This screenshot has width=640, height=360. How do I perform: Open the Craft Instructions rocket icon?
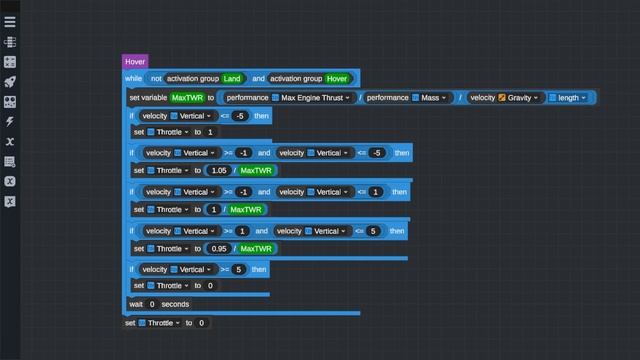(10, 82)
